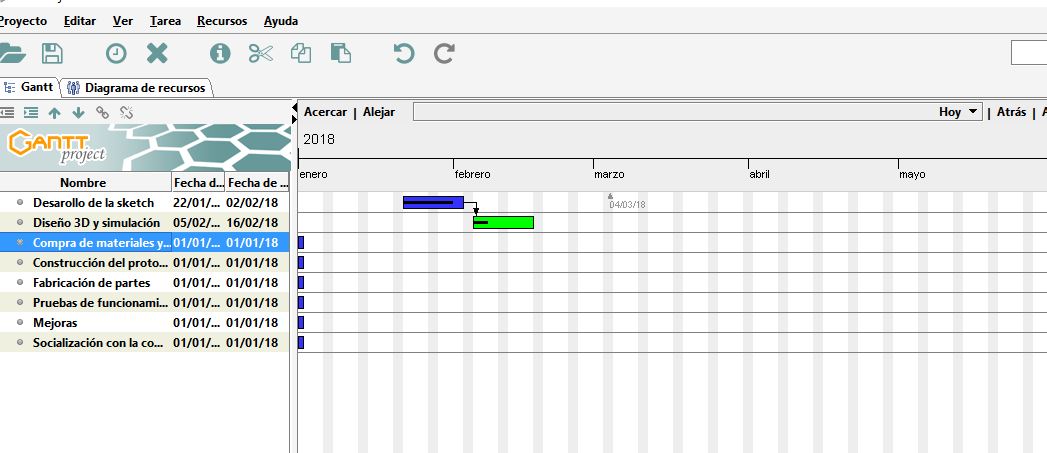The image size is (1047, 453).
Task: Open the Editar menu
Action: [x=79, y=21]
